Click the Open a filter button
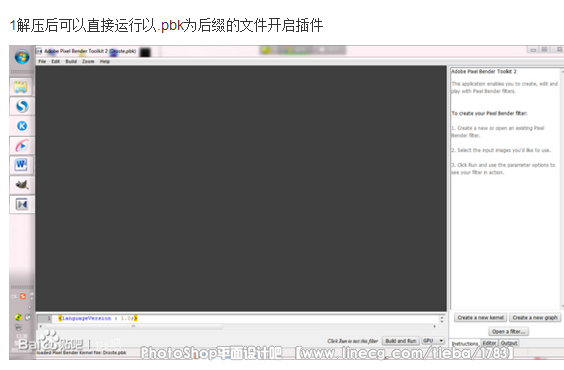564x370 pixels. (x=508, y=331)
